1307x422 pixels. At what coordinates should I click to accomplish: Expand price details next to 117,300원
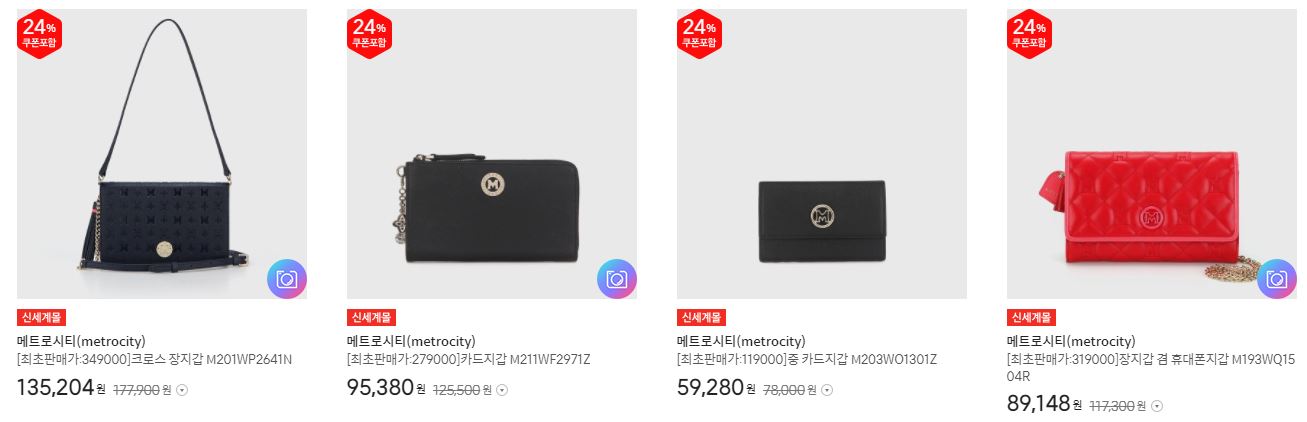[x=1157, y=406]
